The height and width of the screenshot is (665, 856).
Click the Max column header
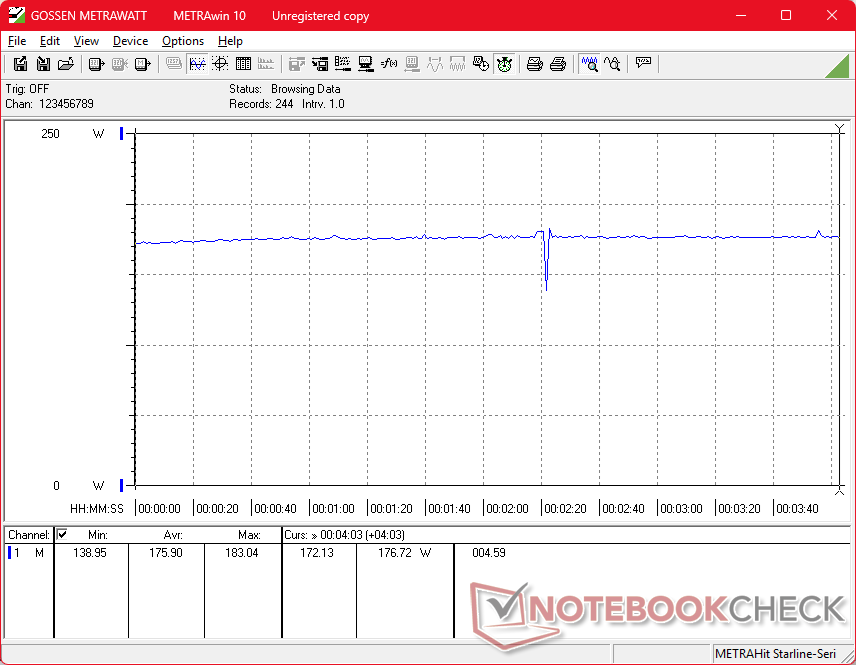click(x=249, y=535)
